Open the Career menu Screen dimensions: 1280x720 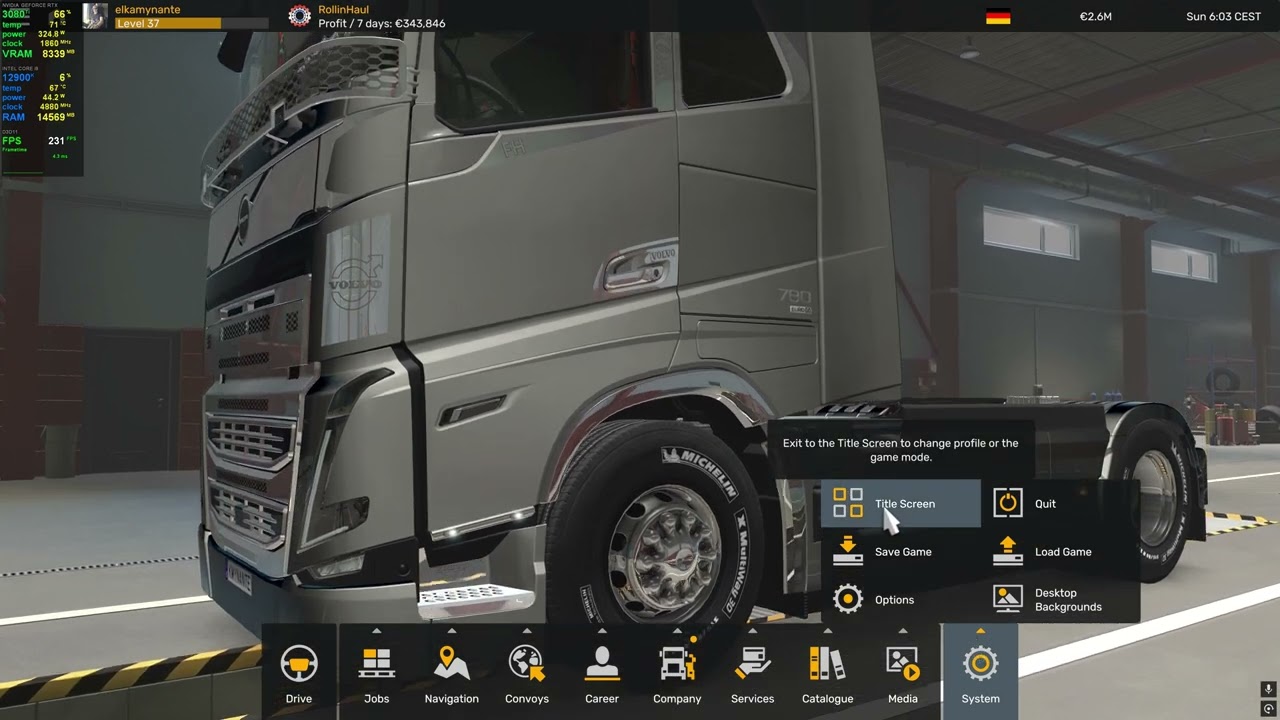tap(602, 672)
